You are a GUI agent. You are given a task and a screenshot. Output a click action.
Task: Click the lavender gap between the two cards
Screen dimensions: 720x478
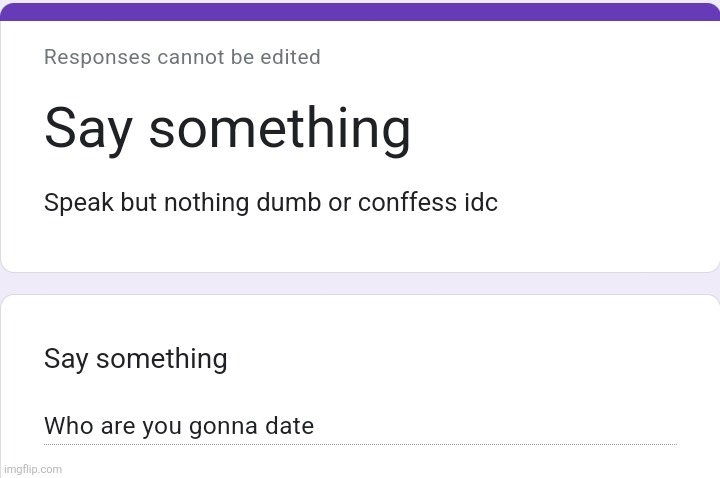(x=360, y=283)
